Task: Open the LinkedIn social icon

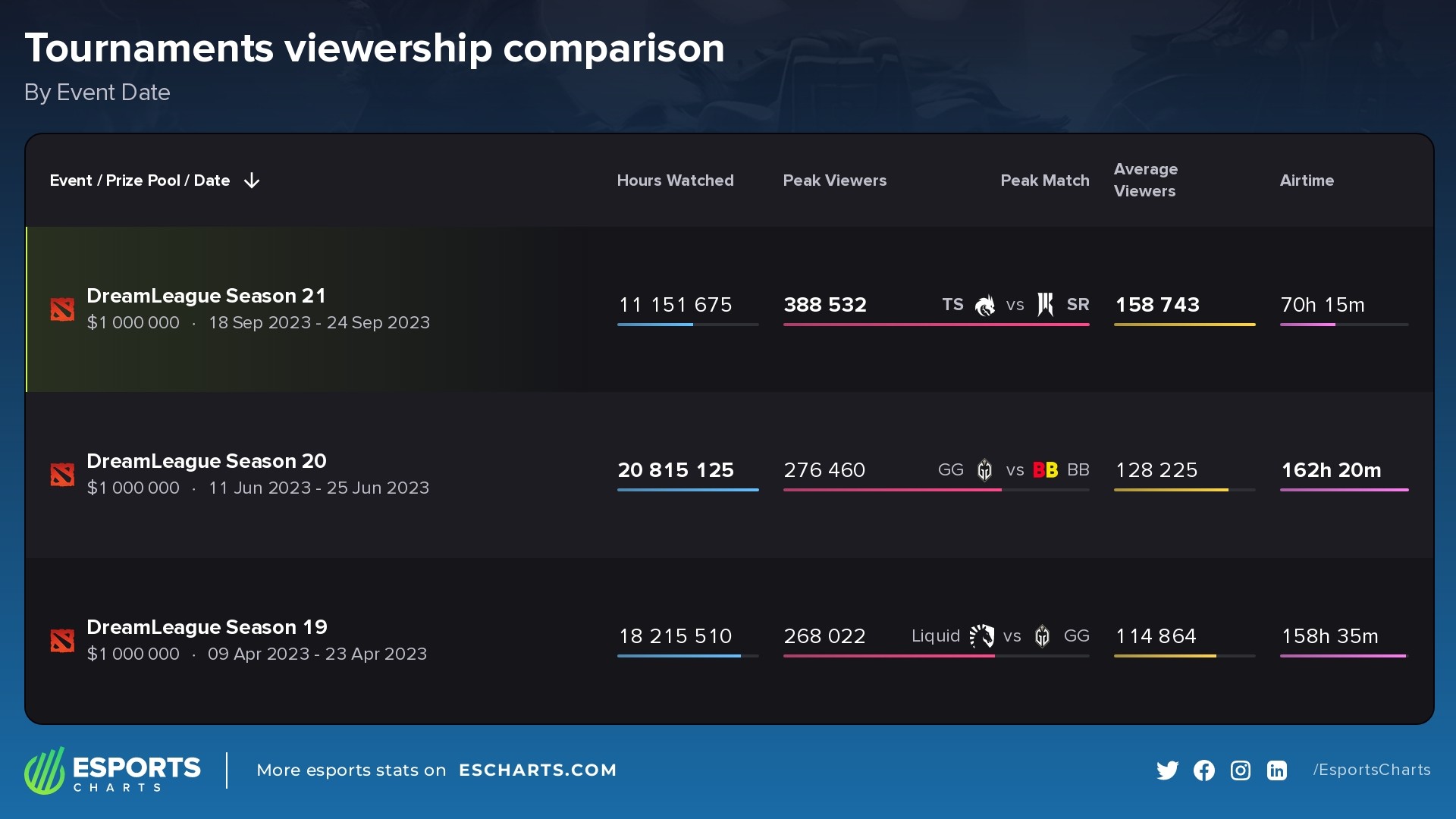Action: point(1276,770)
